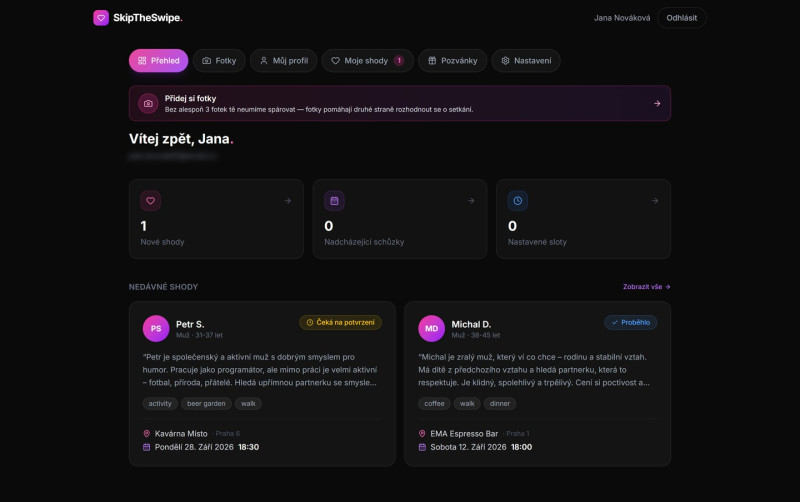Select the walk tag on Michal's card
The width and height of the screenshot is (800, 502).
click(x=467, y=404)
